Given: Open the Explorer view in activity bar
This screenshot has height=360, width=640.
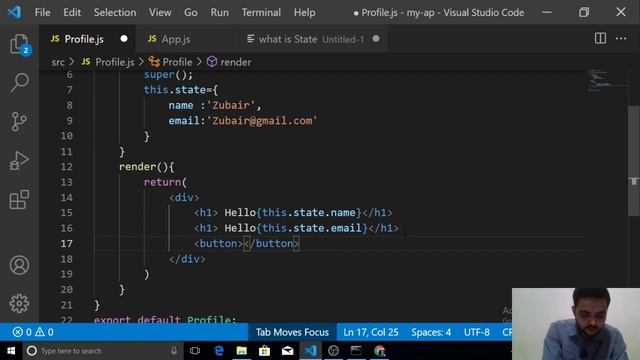Looking at the screenshot, I should pos(19,44).
